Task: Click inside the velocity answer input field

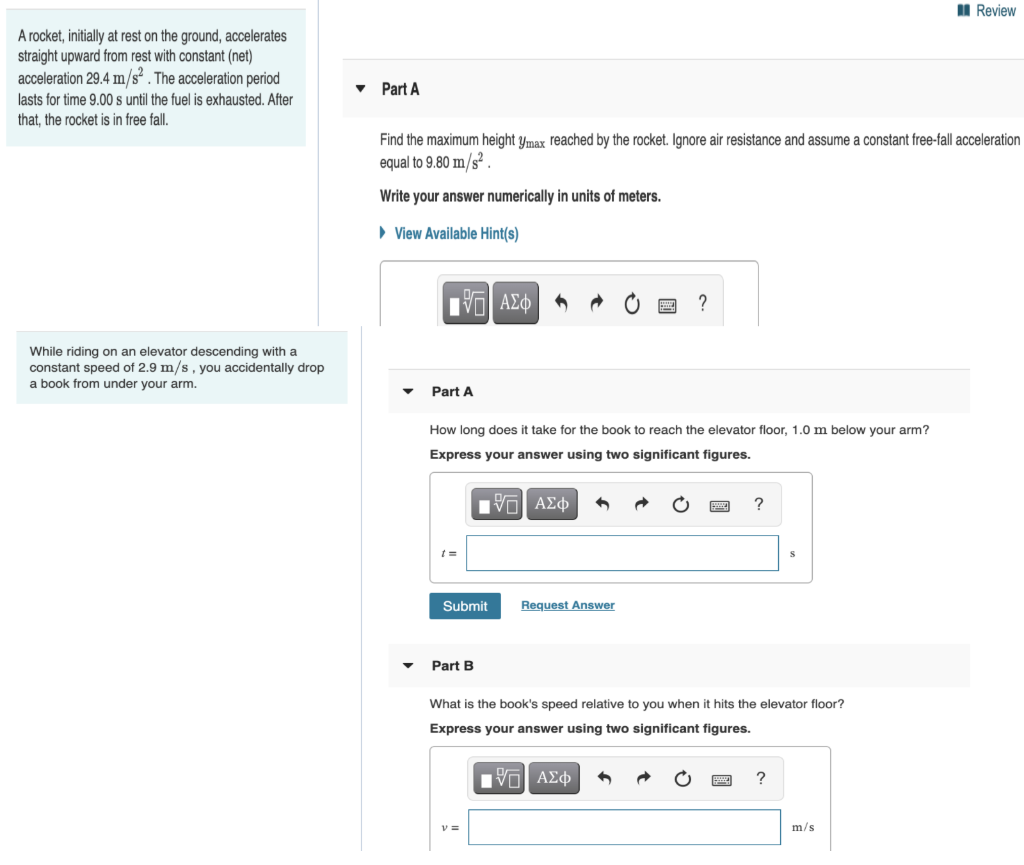Action: pos(624,827)
